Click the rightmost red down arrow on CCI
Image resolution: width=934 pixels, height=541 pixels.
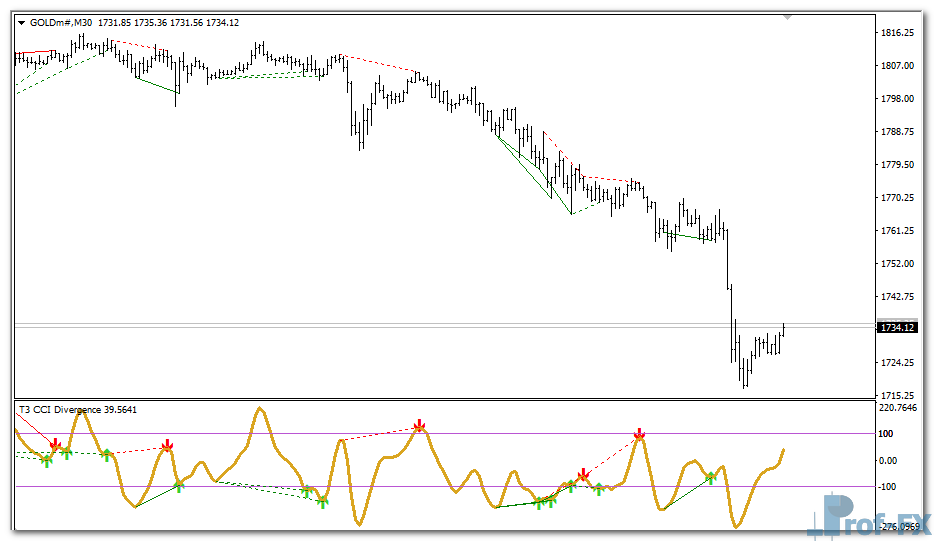(639, 434)
